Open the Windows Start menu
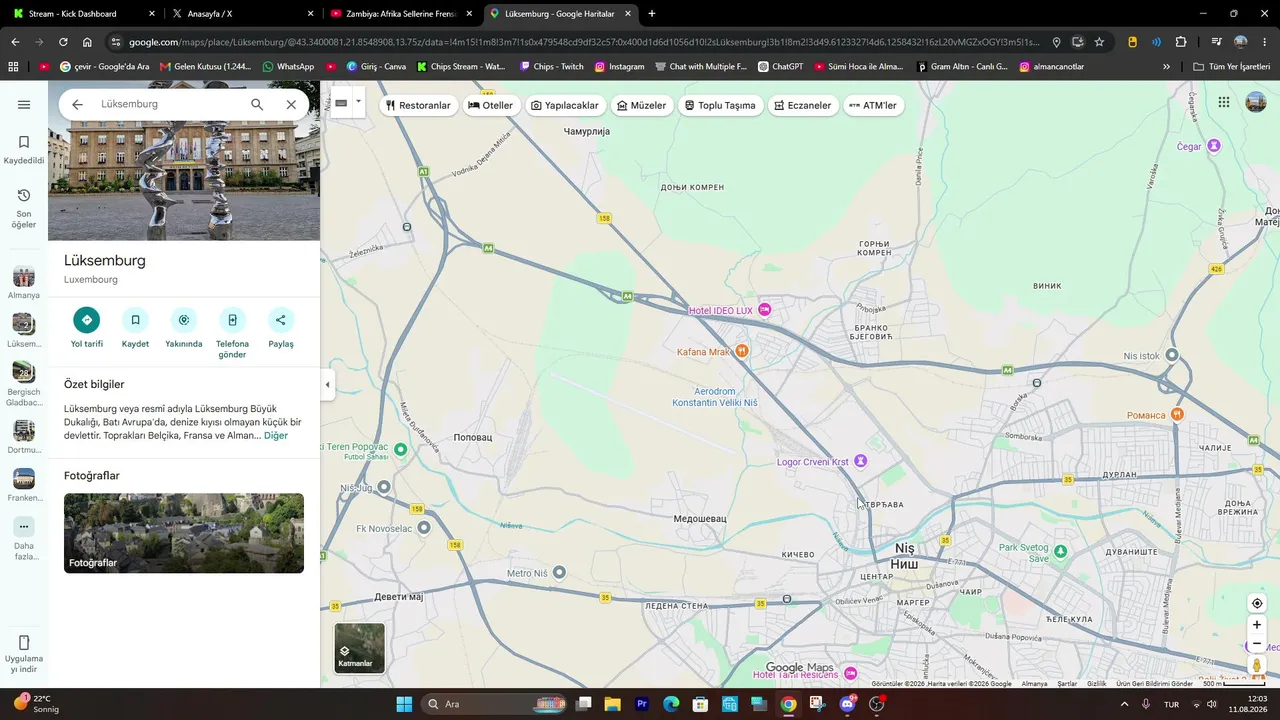 point(404,704)
